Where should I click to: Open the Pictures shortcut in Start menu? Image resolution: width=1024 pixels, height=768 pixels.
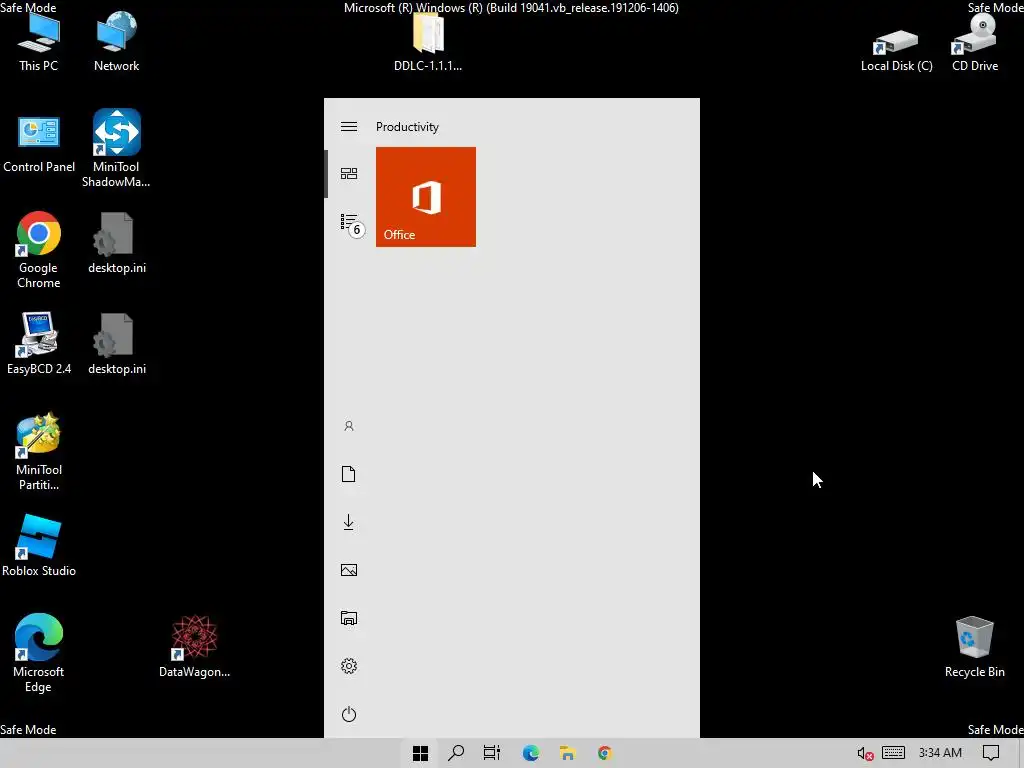tap(349, 570)
